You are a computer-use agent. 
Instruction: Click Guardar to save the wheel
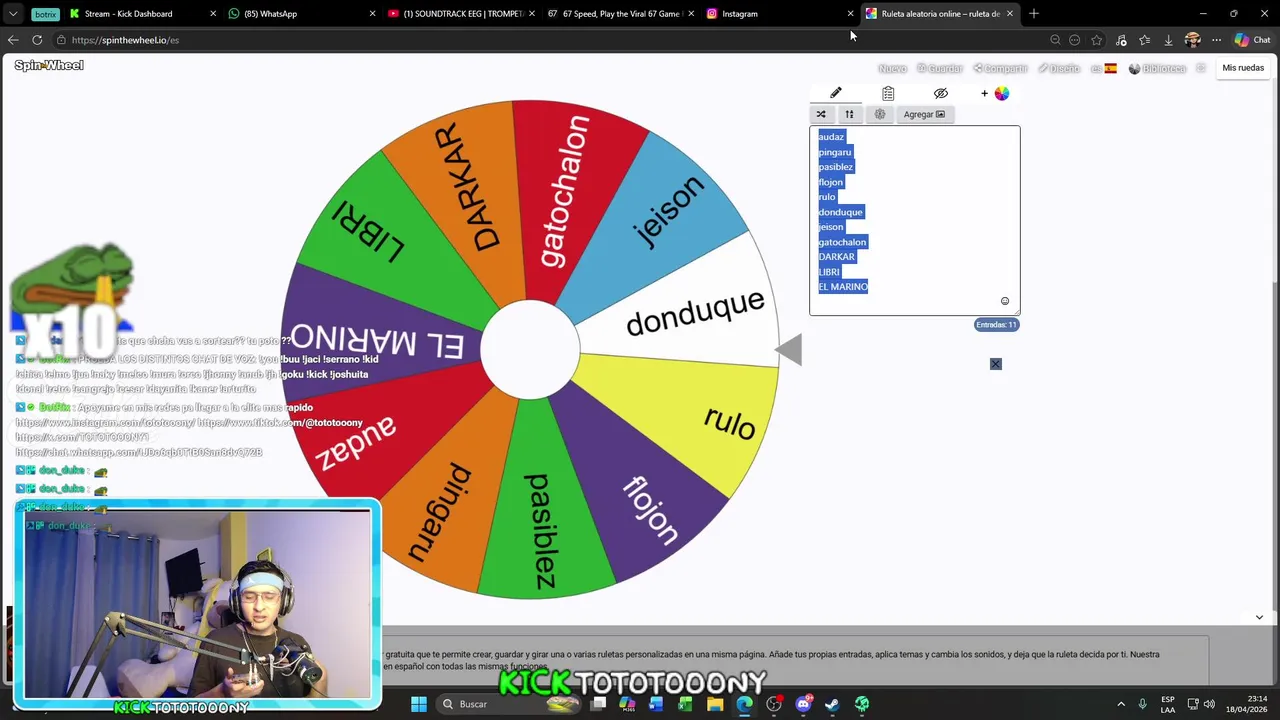[940, 68]
